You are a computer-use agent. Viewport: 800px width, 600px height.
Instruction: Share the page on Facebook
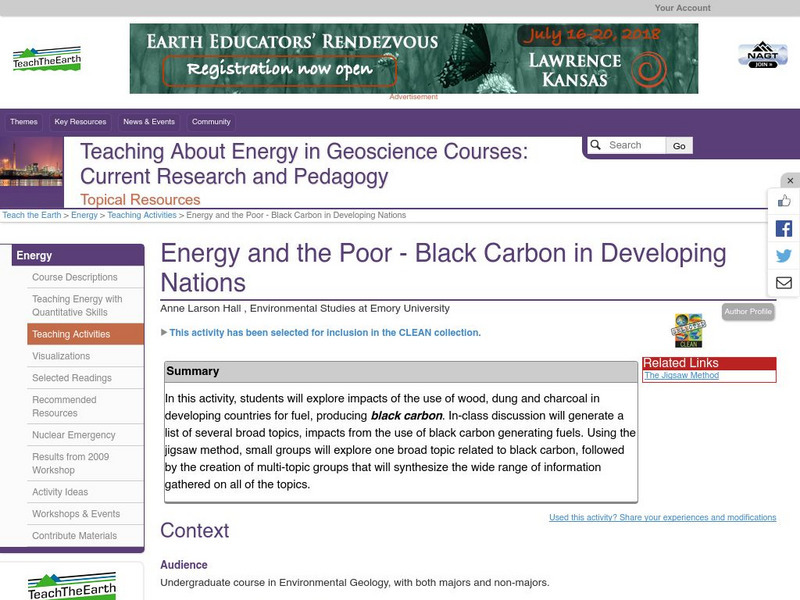(786, 226)
